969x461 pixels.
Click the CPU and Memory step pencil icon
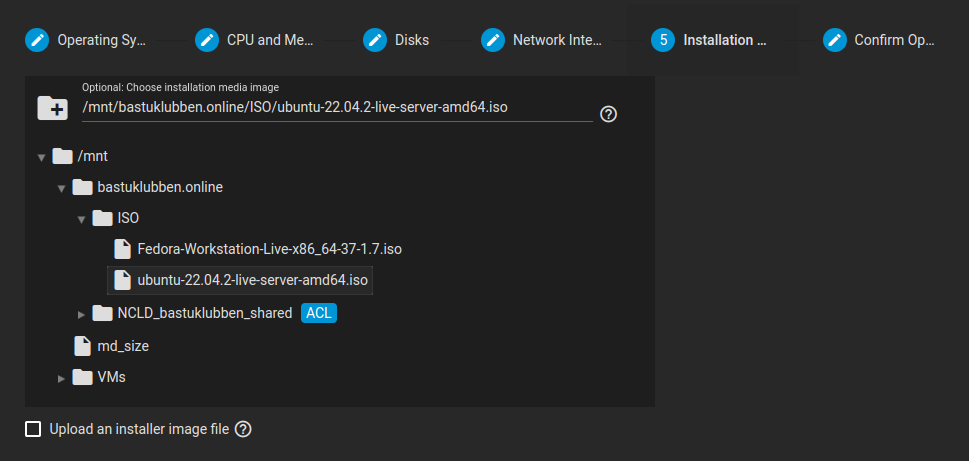[x=207, y=41]
